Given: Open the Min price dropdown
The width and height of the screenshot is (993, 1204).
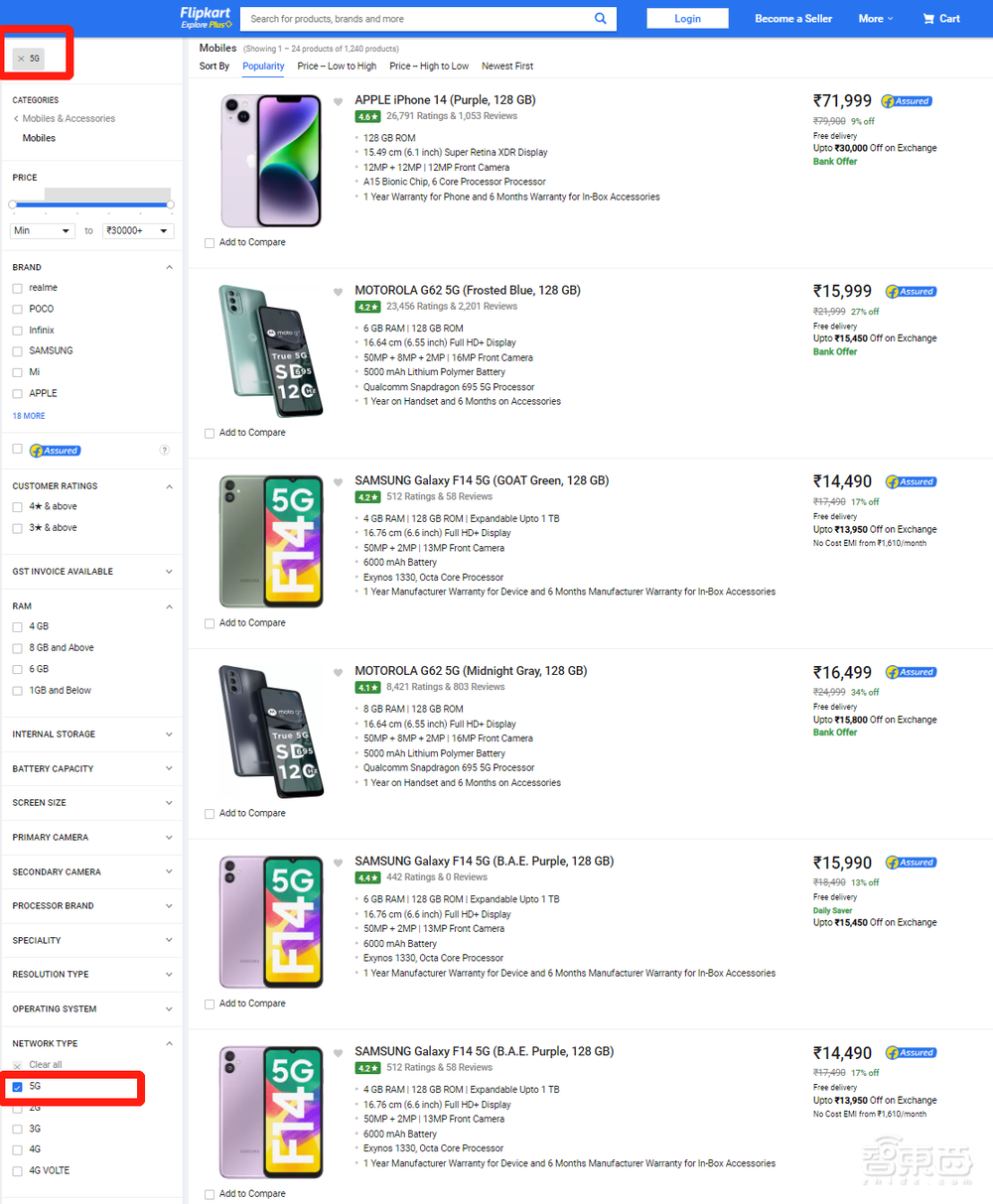Looking at the screenshot, I should [x=42, y=230].
